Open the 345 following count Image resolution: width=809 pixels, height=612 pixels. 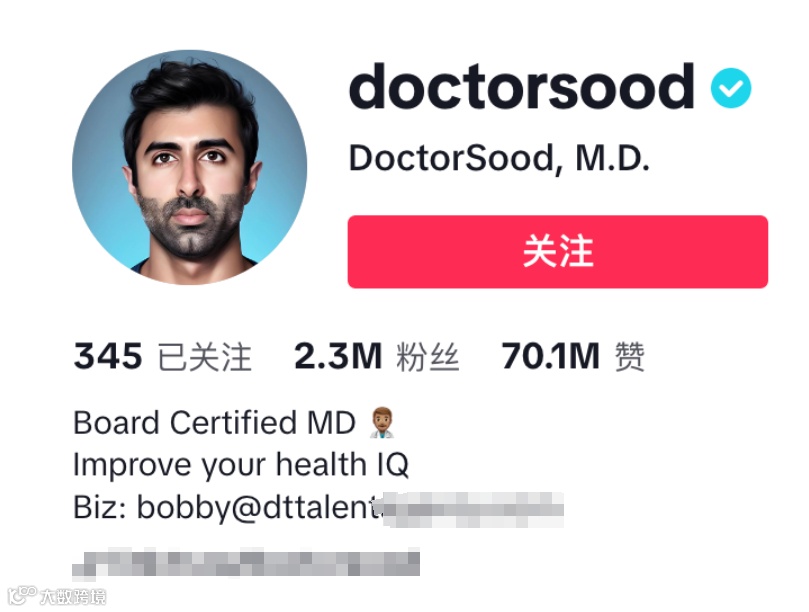tap(108, 356)
